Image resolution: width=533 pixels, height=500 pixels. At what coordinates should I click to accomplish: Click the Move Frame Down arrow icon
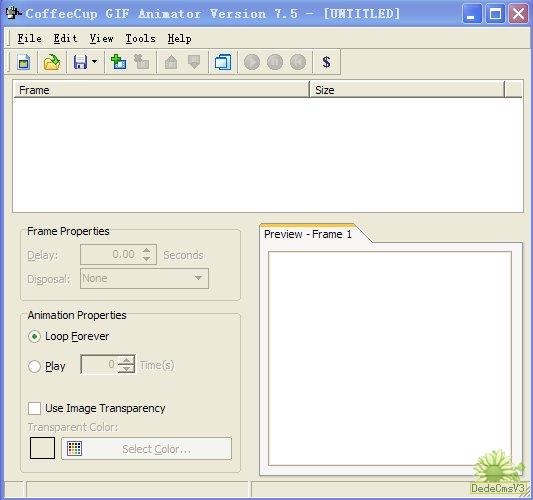(194, 62)
